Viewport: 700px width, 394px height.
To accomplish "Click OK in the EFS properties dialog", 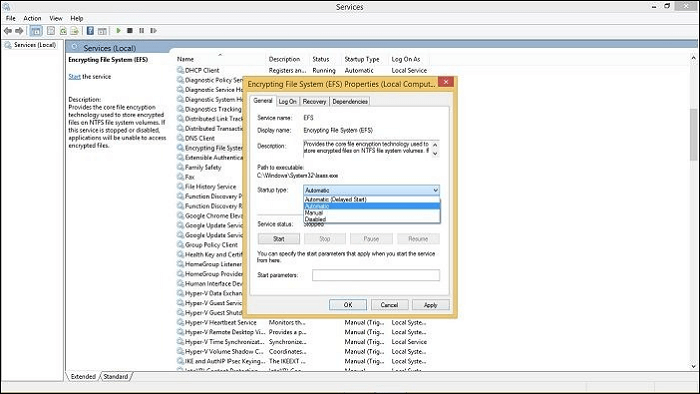I will [x=348, y=305].
